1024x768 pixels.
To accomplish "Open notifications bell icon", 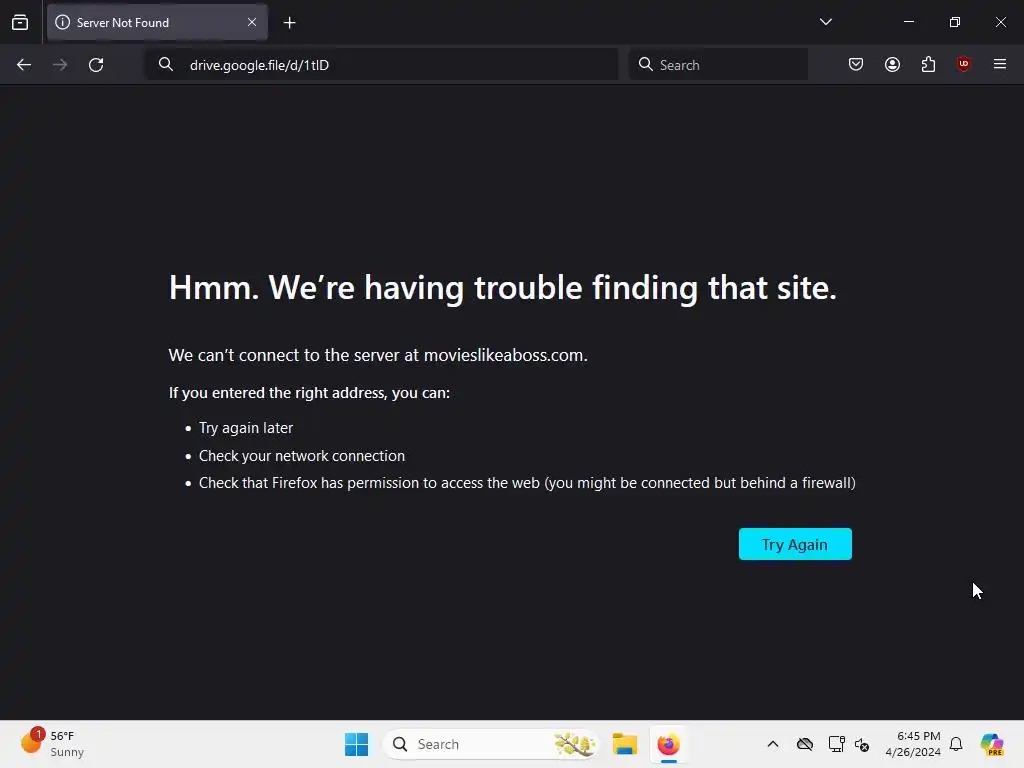I will [x=956, y=744].
